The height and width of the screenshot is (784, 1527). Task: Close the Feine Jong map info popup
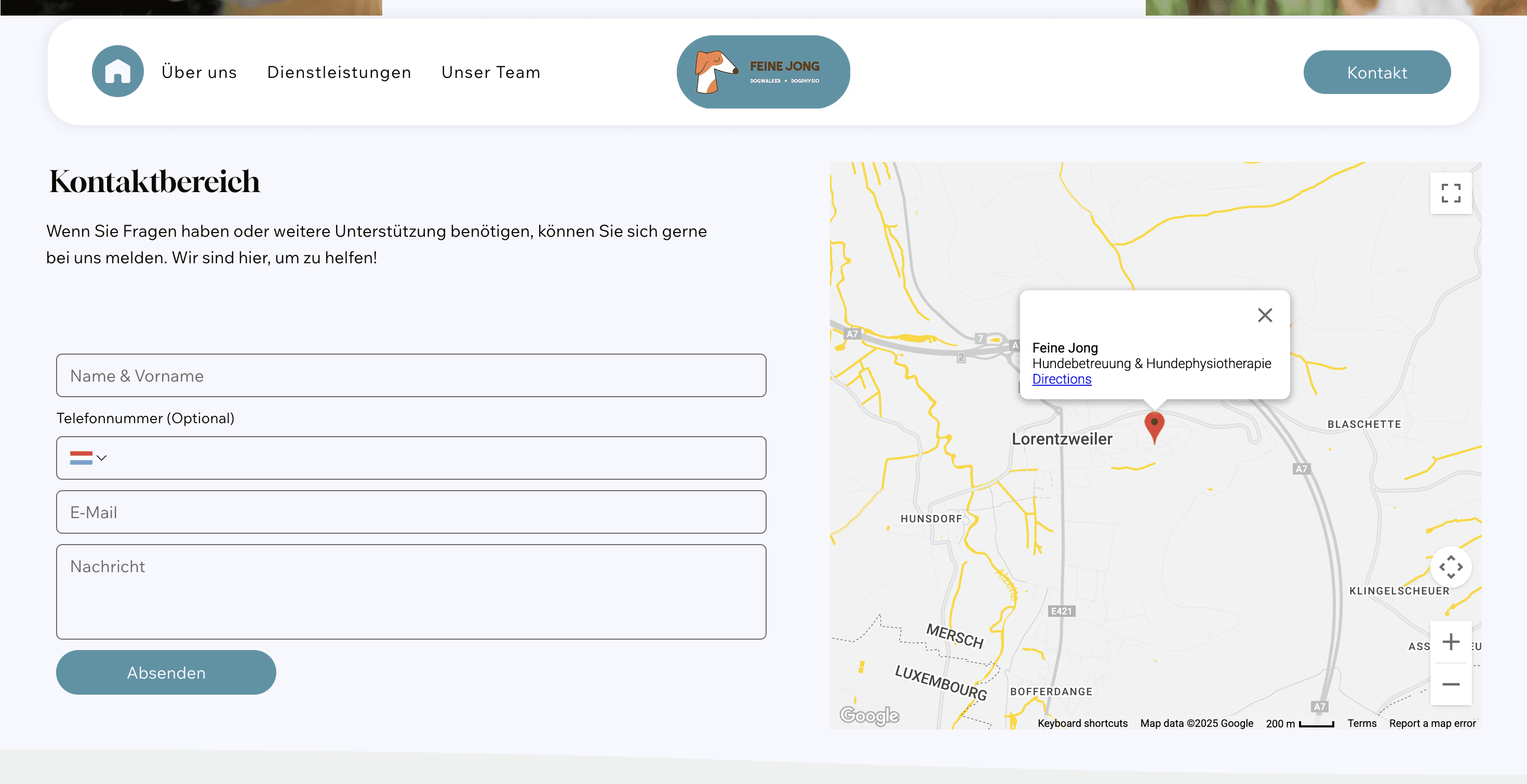coord(1264,315)
